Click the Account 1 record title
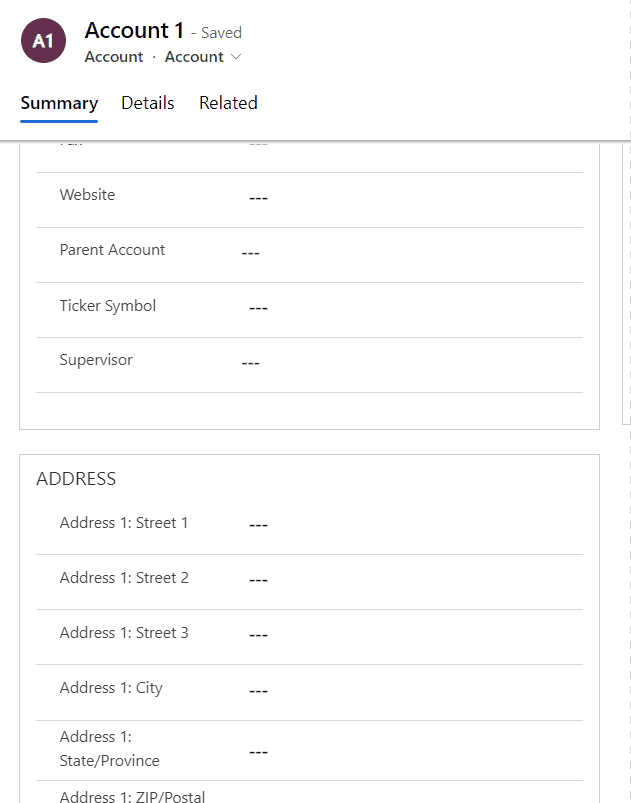The image size is (631, 803). click(x=134, y=30)
